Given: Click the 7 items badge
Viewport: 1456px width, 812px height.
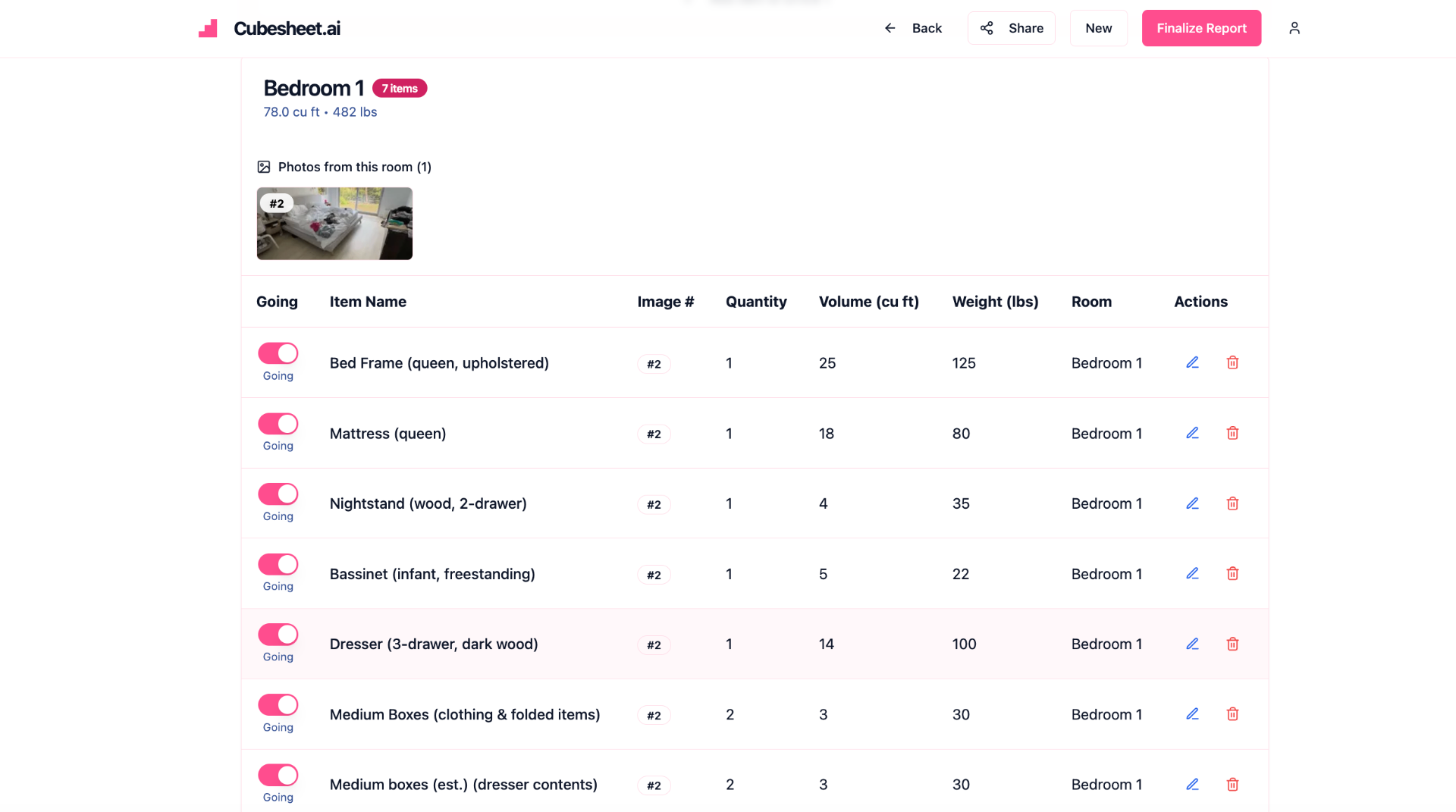Looking at the screenshot, I should (x=400, y=89).
